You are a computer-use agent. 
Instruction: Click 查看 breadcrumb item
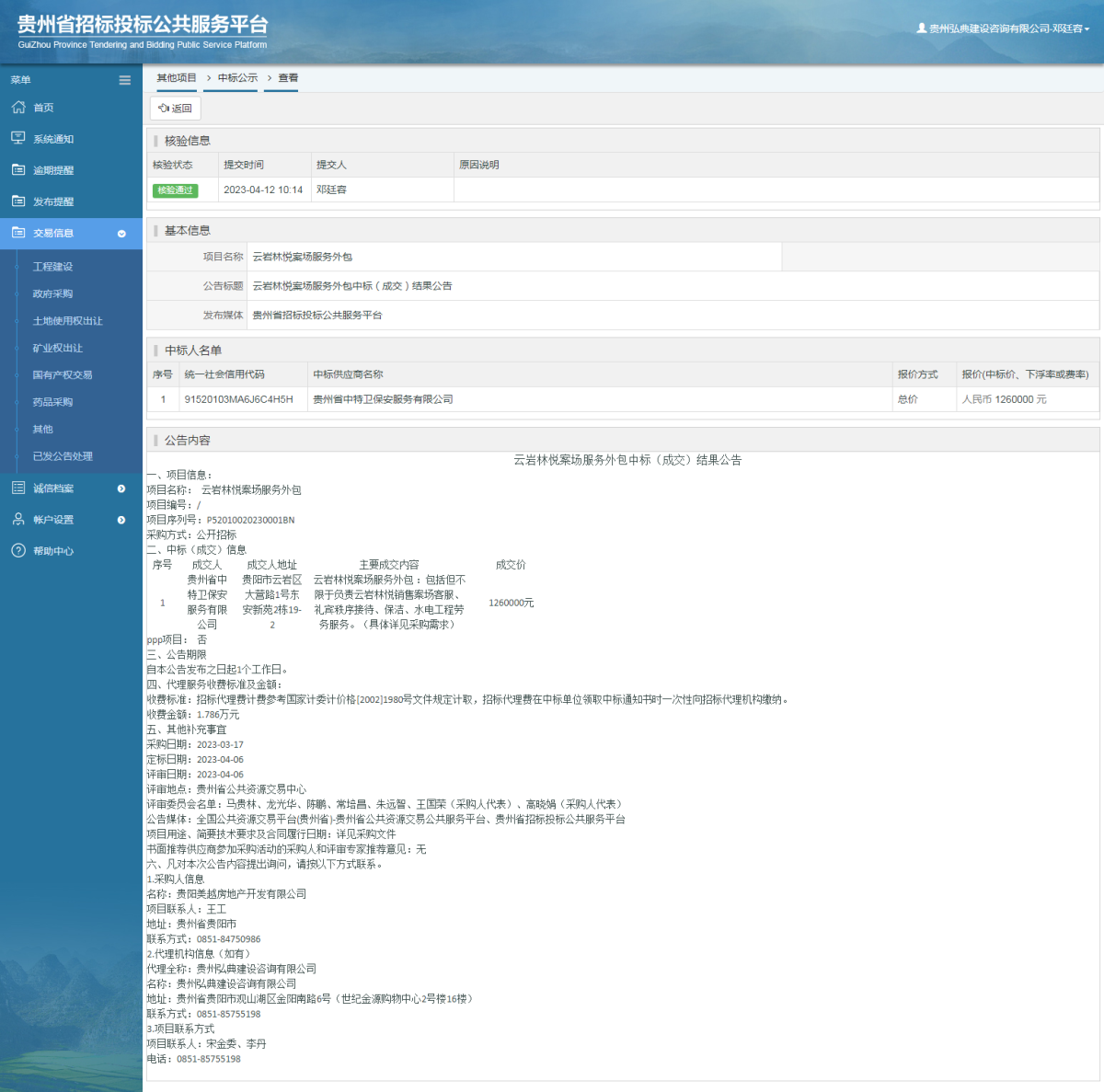tap(288, 78)
